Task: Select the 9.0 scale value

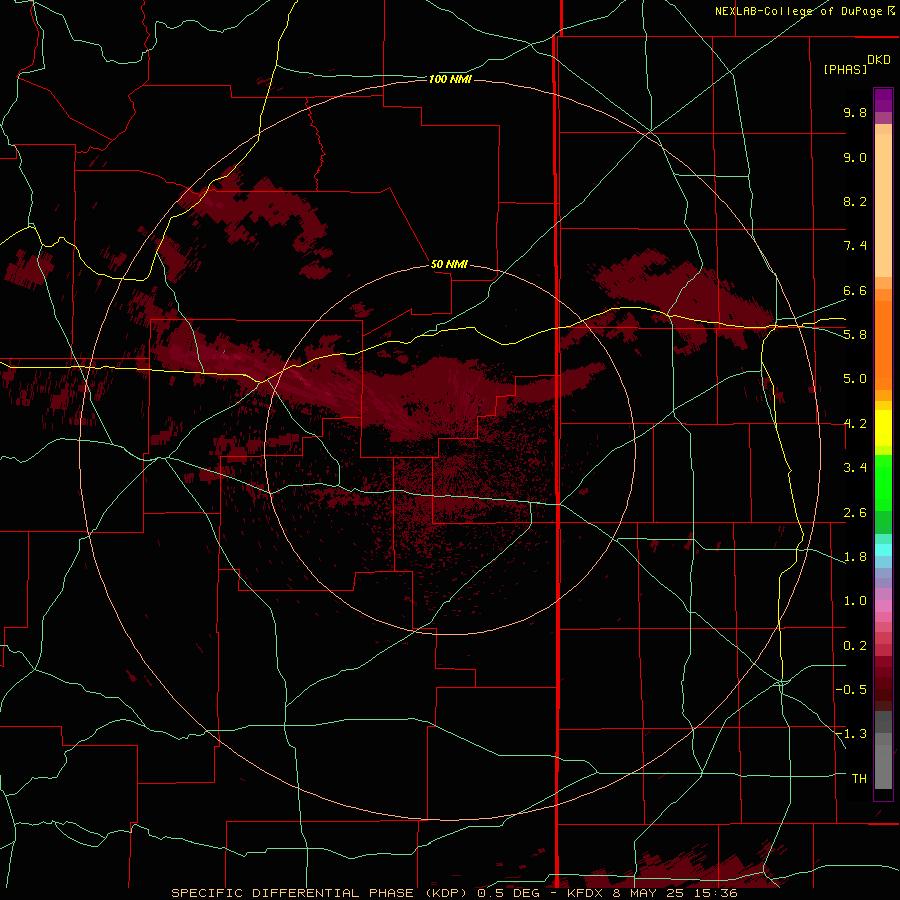Action: click(855, 157)
